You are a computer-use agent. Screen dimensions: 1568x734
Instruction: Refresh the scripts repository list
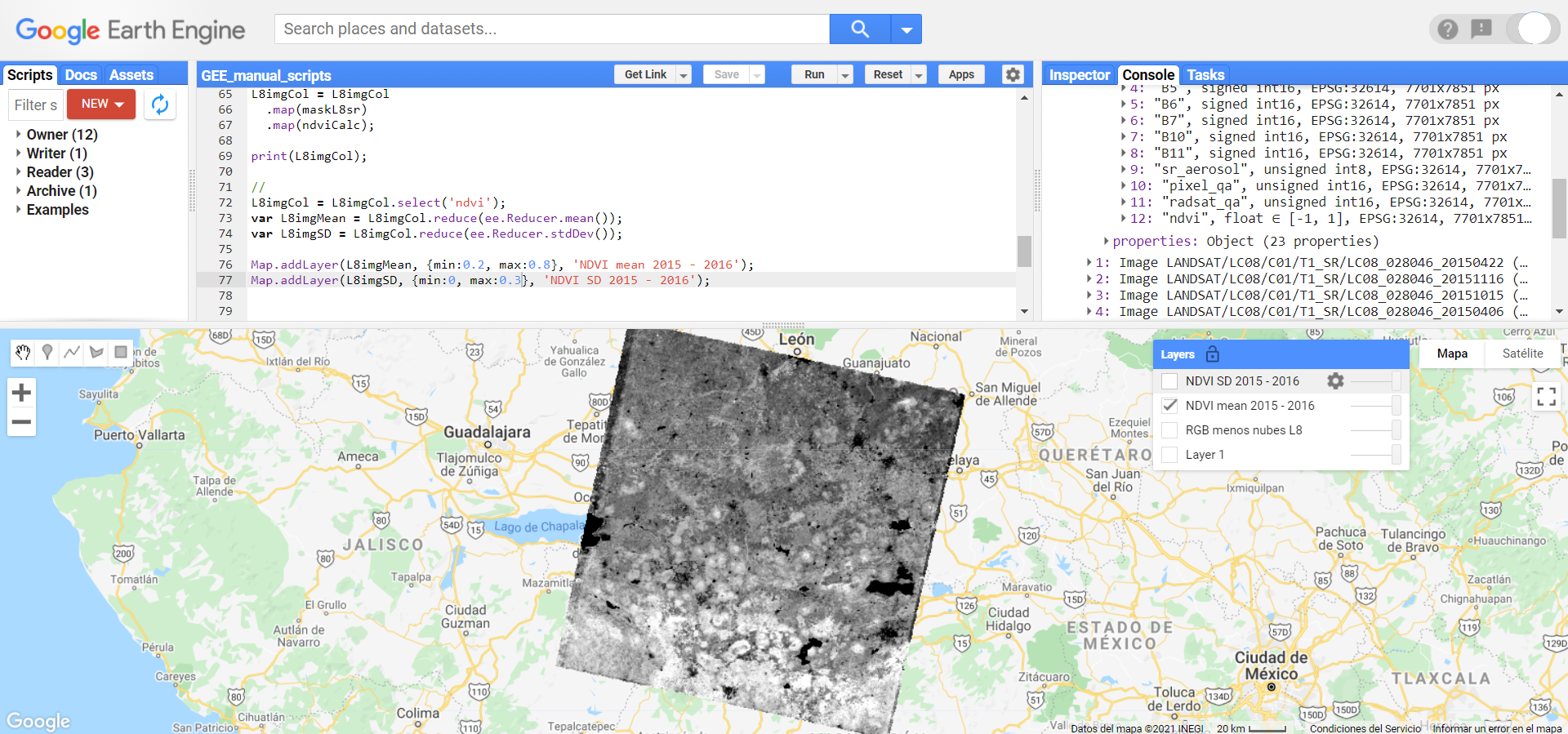coord(160,105)
